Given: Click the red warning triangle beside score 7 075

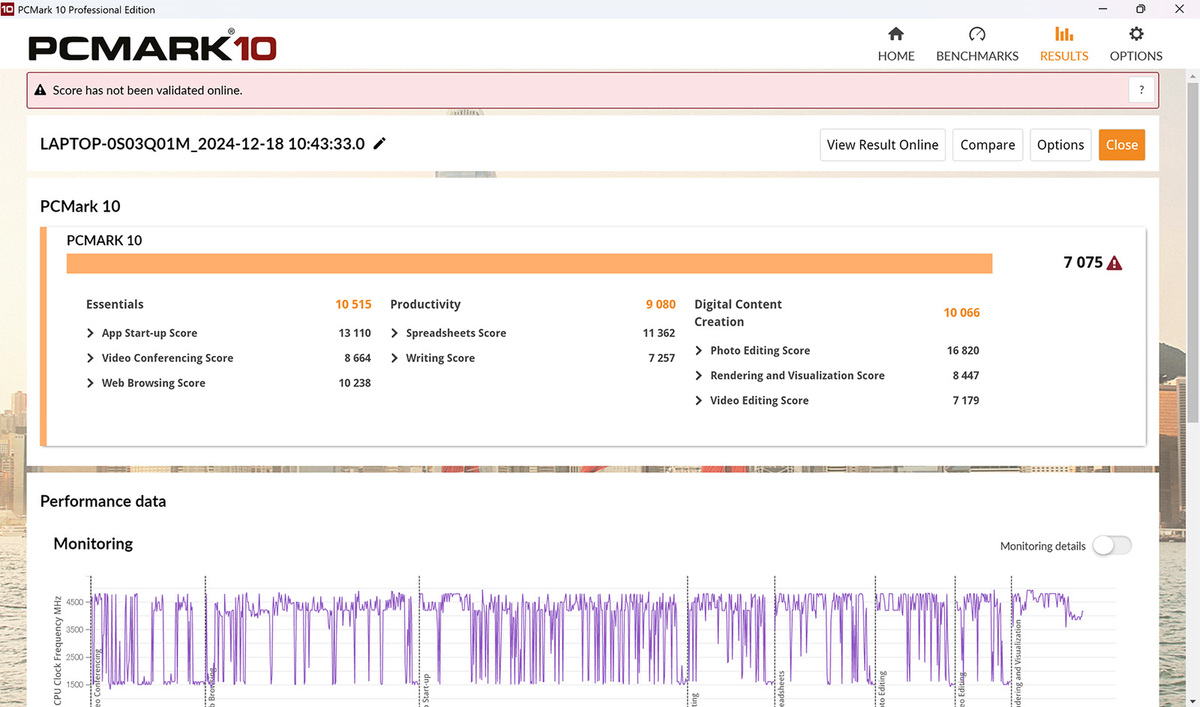Looking at the screenshot, I should tap(1115, 263).
